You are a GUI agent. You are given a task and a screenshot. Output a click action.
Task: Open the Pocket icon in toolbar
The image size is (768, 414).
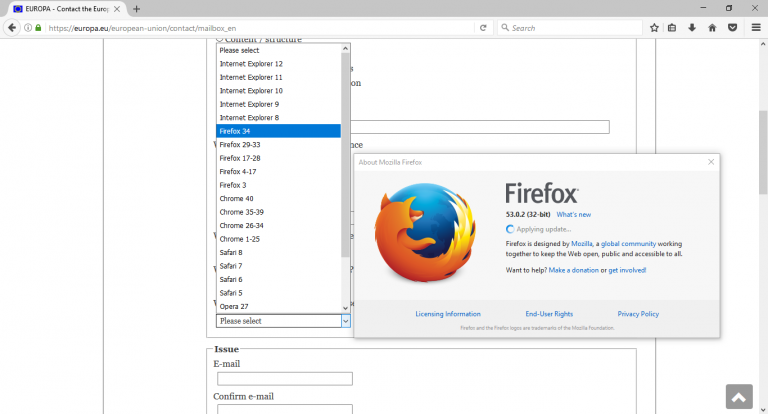click(732, 28)
